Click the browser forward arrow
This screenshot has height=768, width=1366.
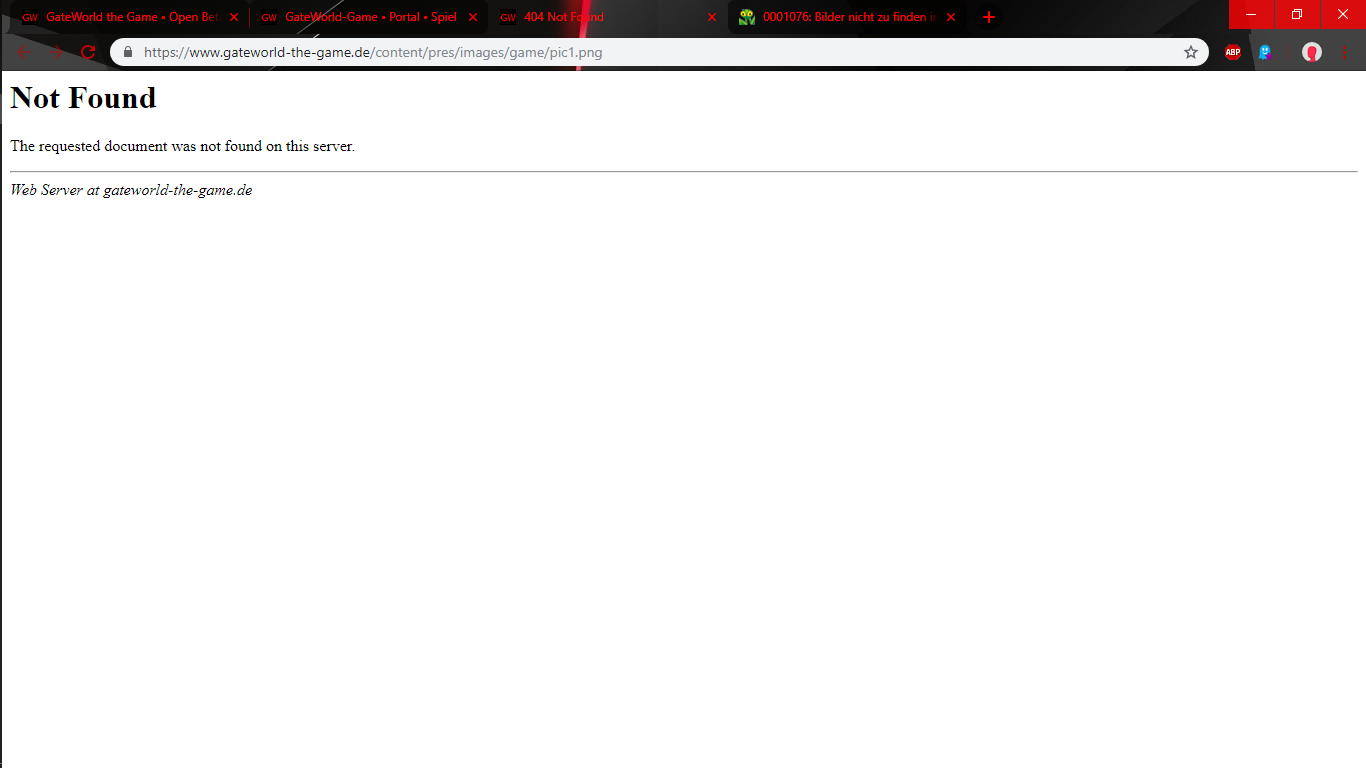[x=56, y=52]
